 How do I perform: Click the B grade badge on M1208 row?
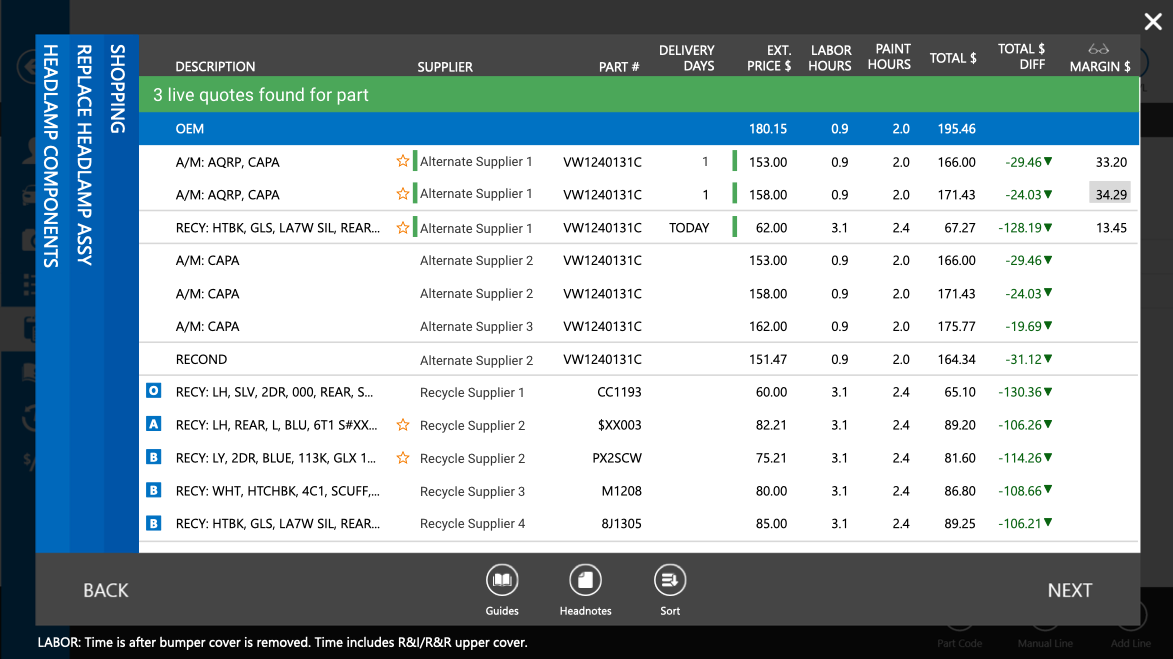tap(153, 490)
